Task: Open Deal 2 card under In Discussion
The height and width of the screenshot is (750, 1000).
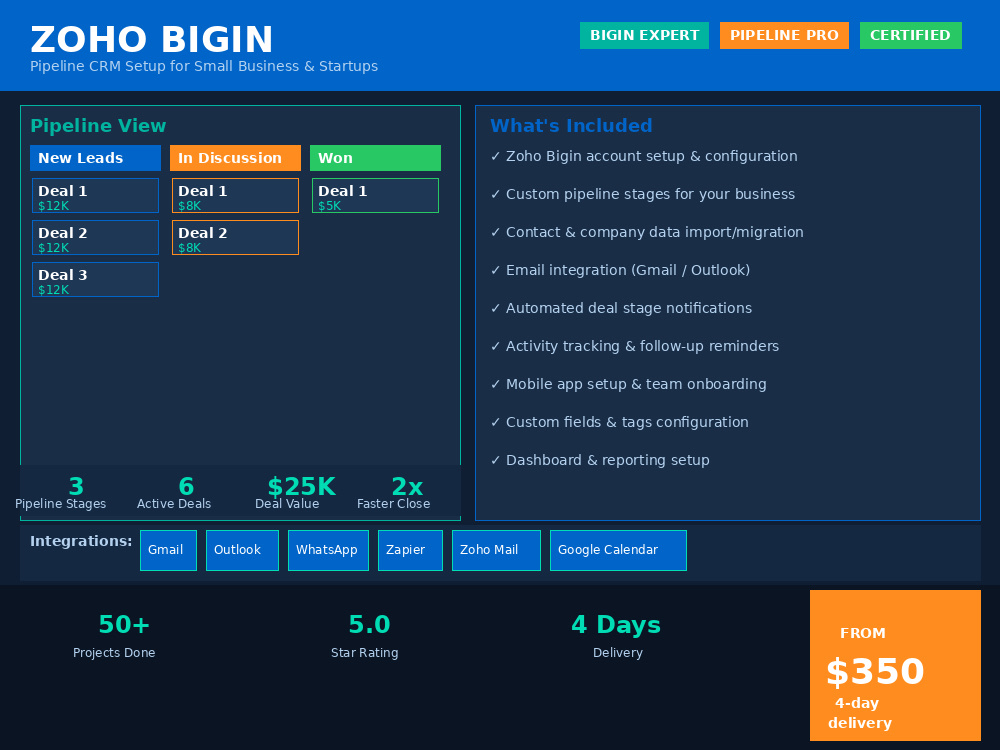Action: click(235, 237)
